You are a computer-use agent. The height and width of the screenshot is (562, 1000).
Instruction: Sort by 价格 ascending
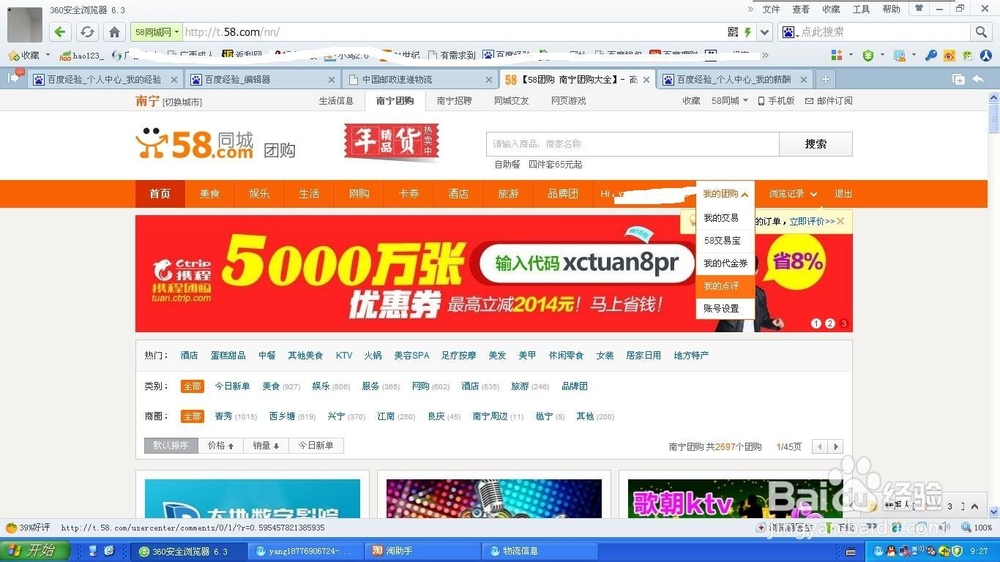pos(220,445)
